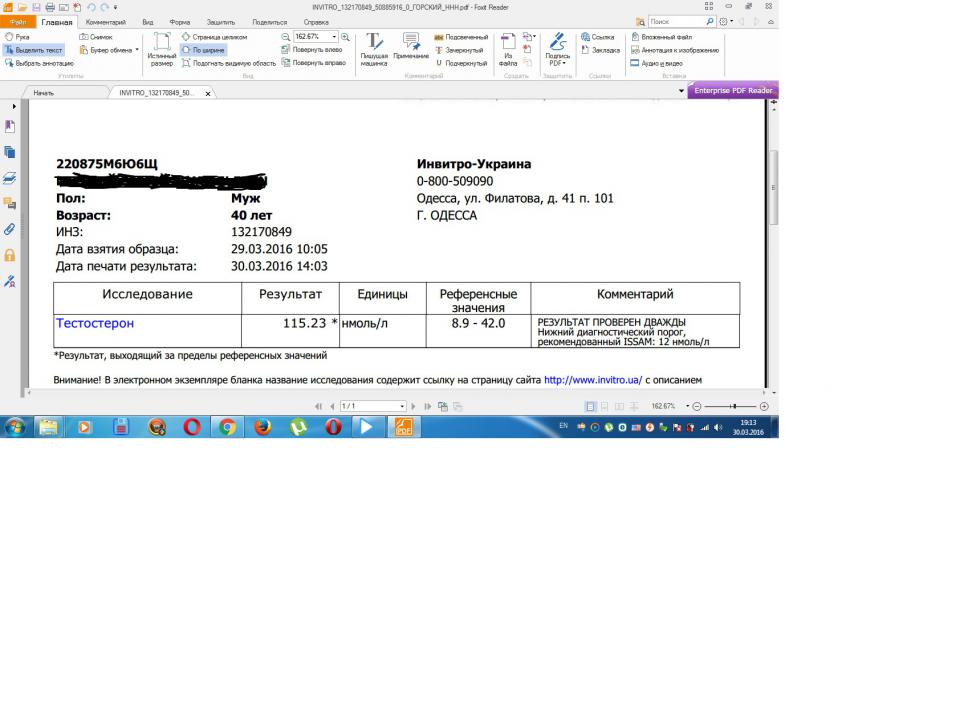The height and width of the screenshot is (712, 960).
Task: Enable single page view mode in status bar
Action: [590, 406]
